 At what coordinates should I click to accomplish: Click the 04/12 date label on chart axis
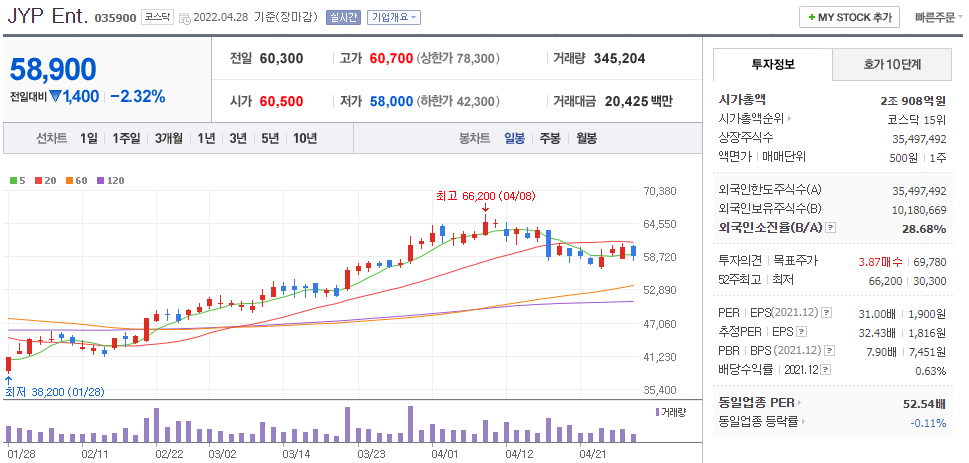(x=520, y=454)
